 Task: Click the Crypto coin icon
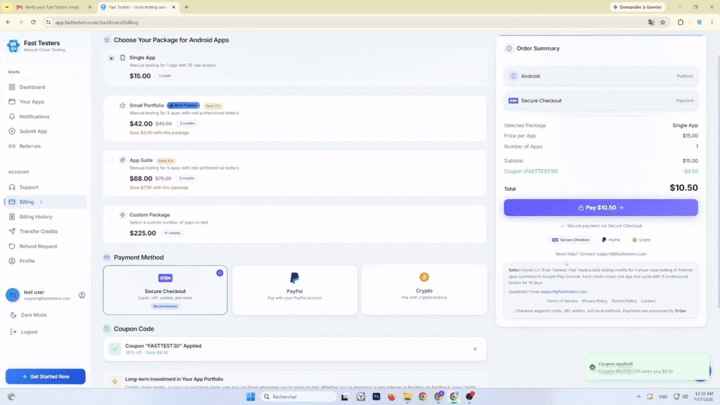(424, 277)
